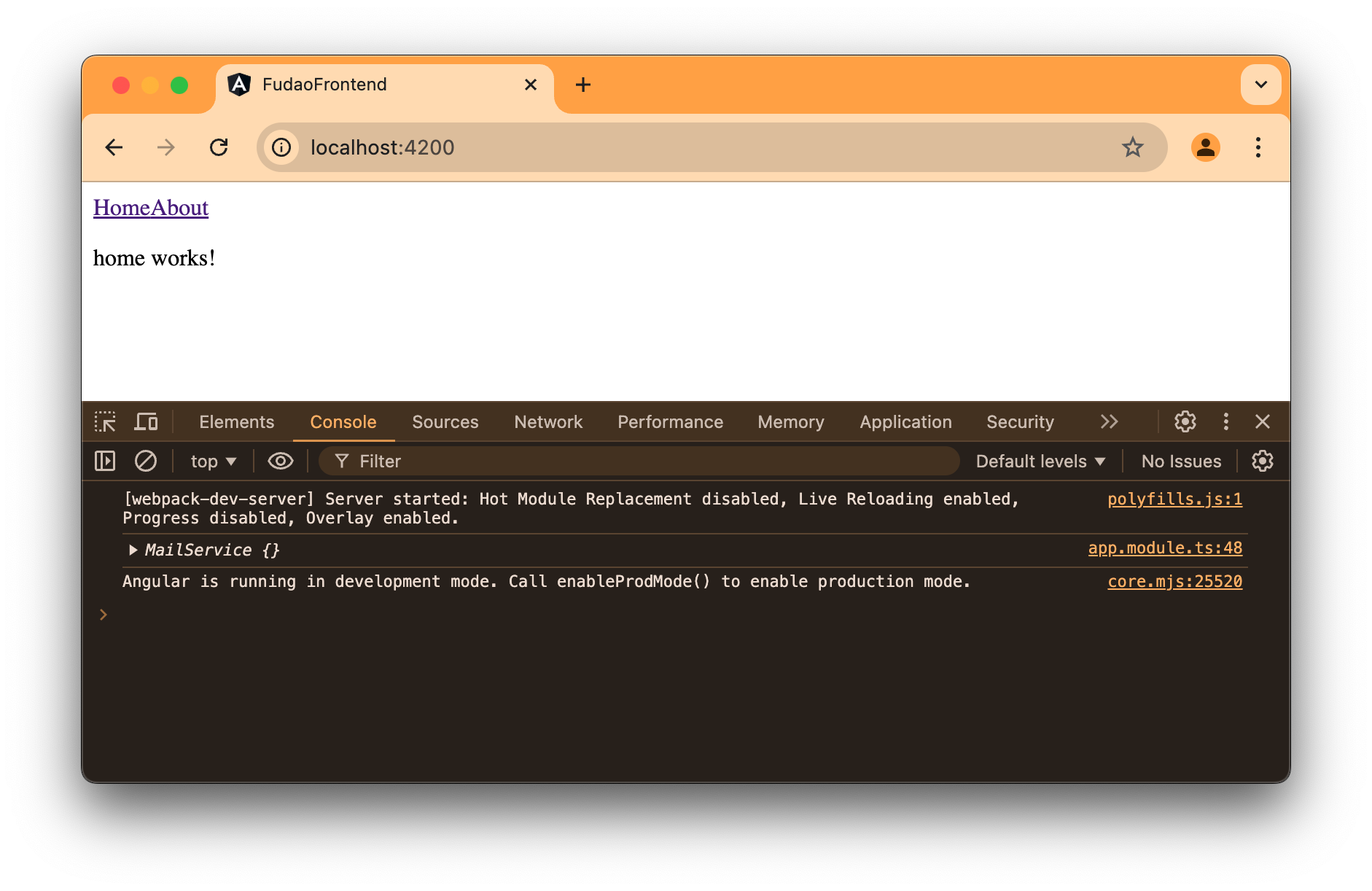
Task: Expand the MailService log entry
Action: pos(133,550)
